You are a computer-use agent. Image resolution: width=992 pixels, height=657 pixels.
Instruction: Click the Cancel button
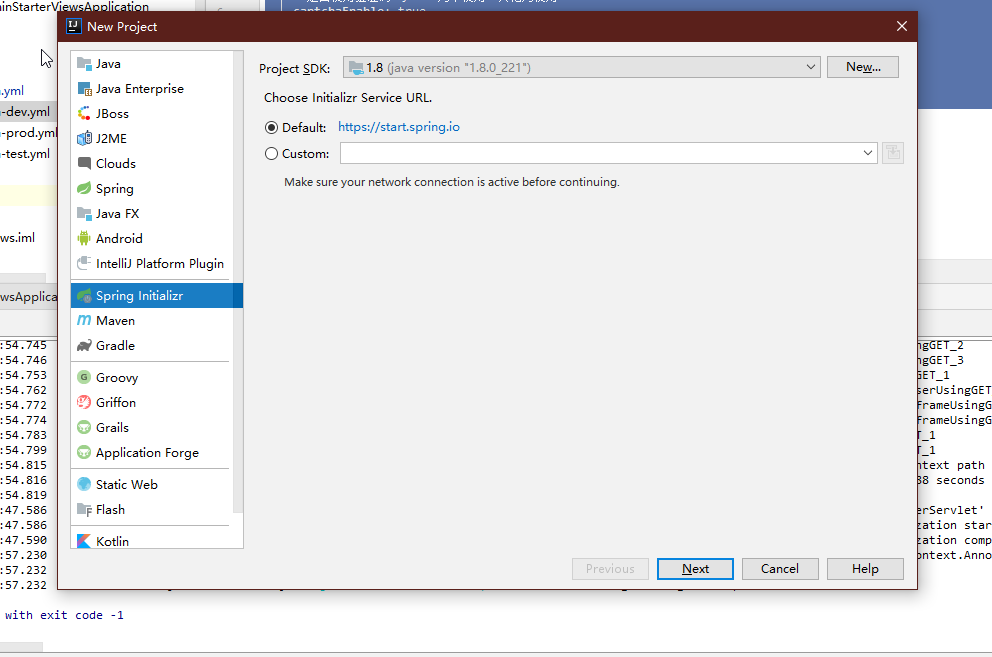pos(780,569)
